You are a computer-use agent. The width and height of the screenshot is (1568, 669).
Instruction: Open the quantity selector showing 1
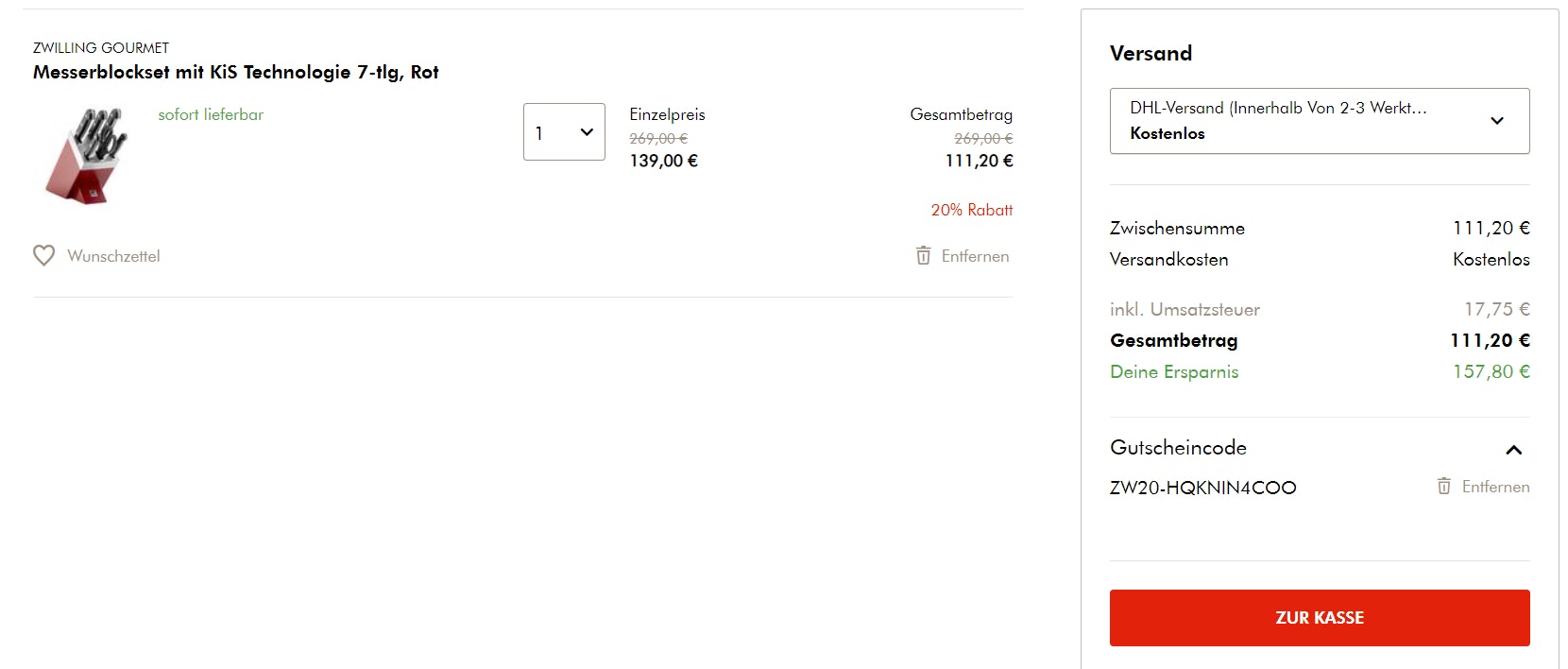(x=563, y=132)
